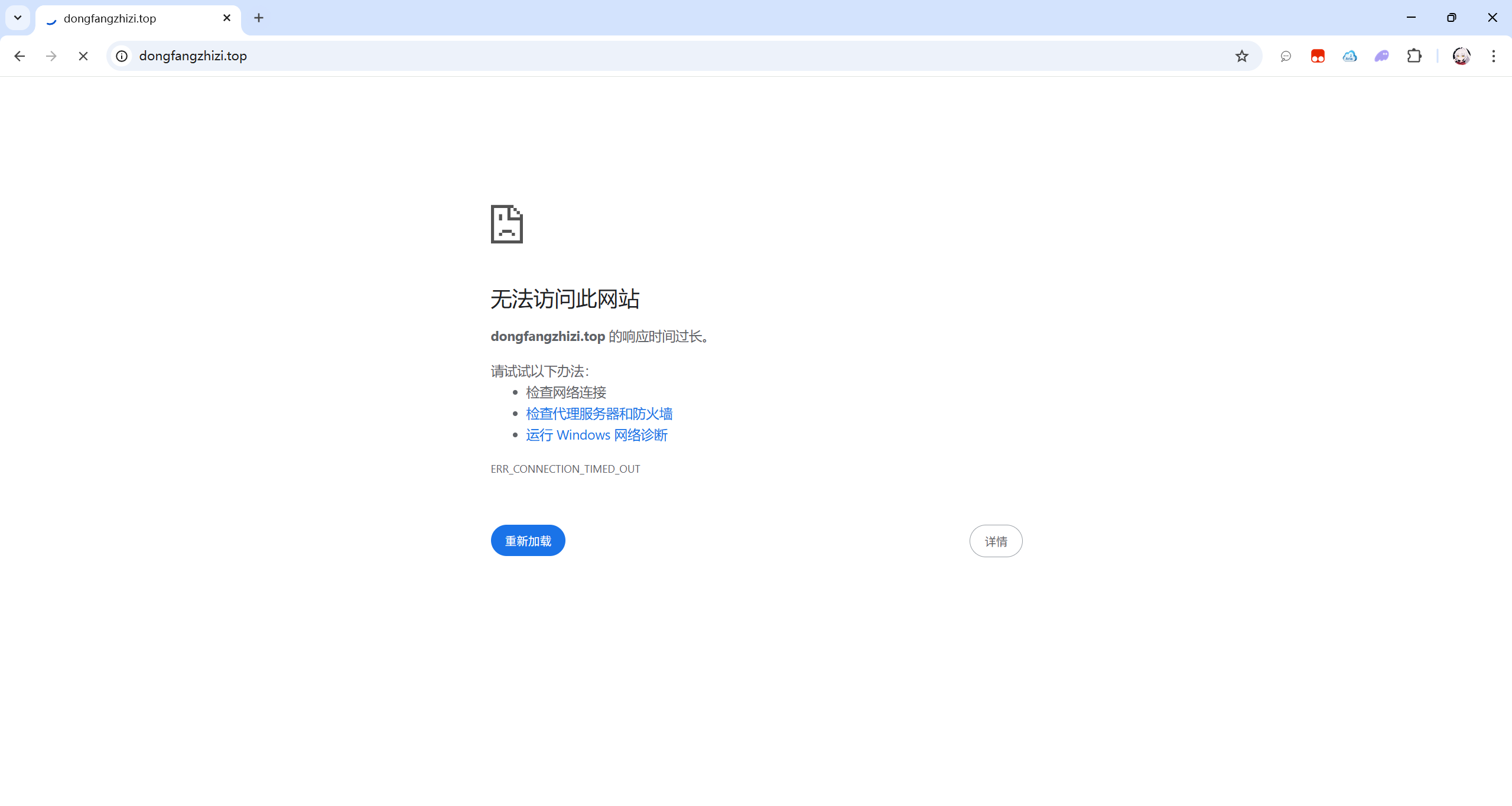The height and width of the screenshot is (806, 1512).
Task: Close the dongfangzhizi.top tab
Action: tap(227, 18)
